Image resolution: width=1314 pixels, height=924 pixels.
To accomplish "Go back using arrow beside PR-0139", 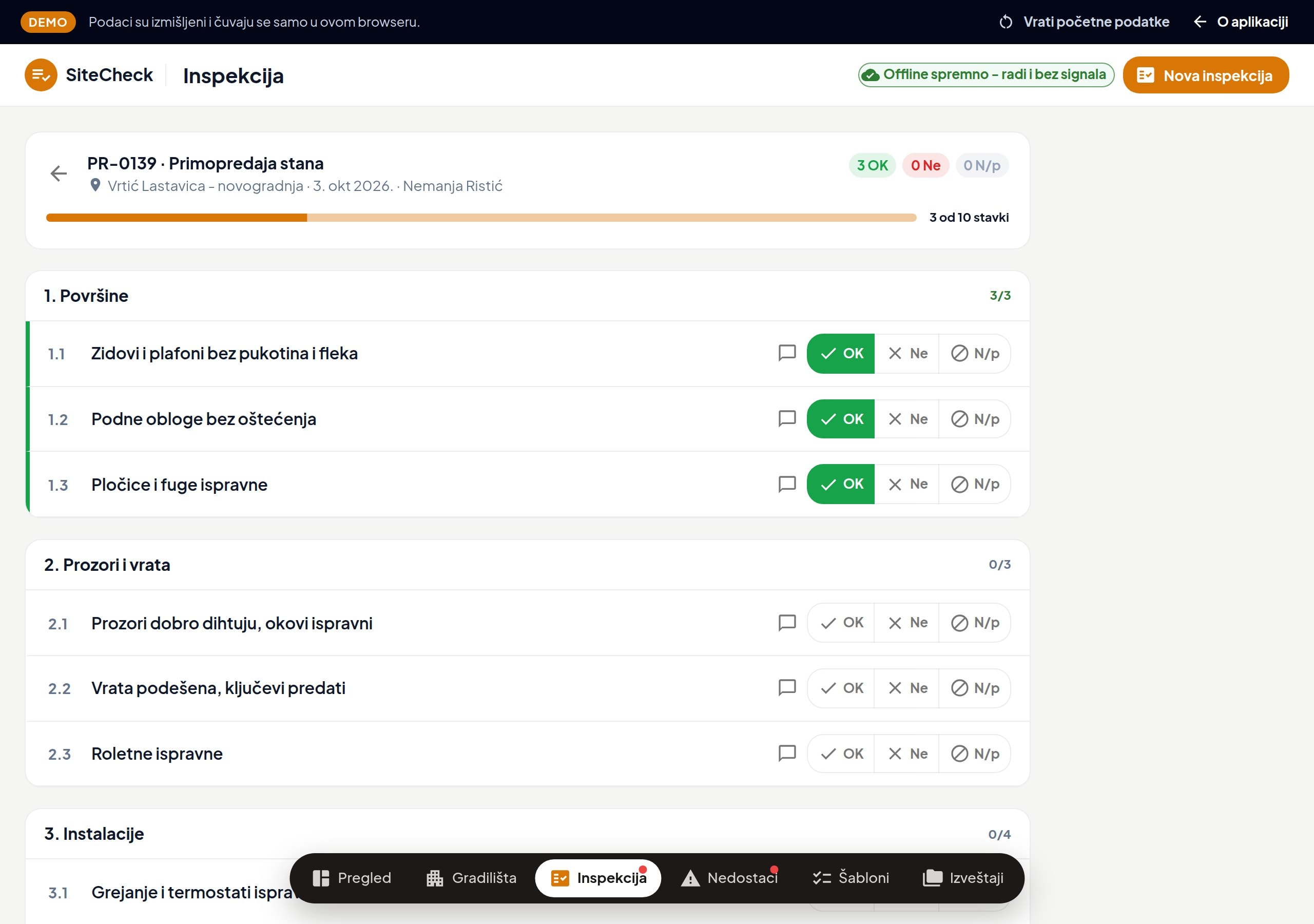I will [x=59, y=174].
